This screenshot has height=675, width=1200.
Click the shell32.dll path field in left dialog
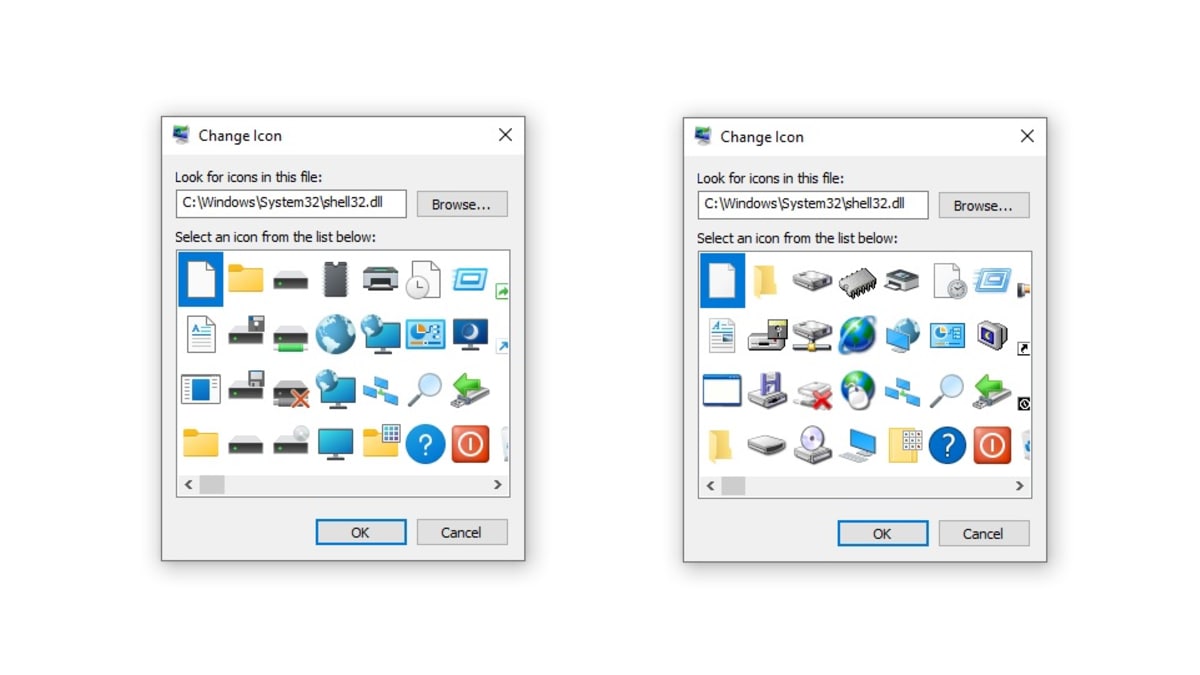click(291, 204)
